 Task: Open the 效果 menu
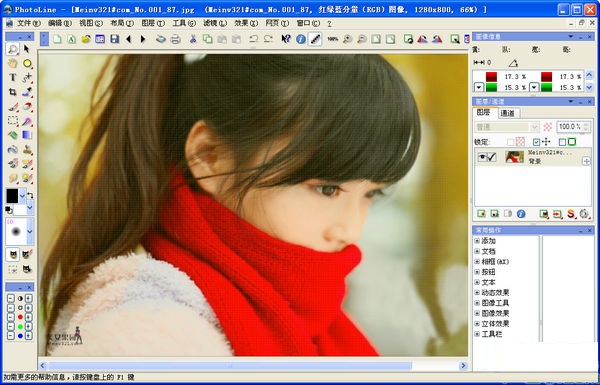(x=246, y=23)
